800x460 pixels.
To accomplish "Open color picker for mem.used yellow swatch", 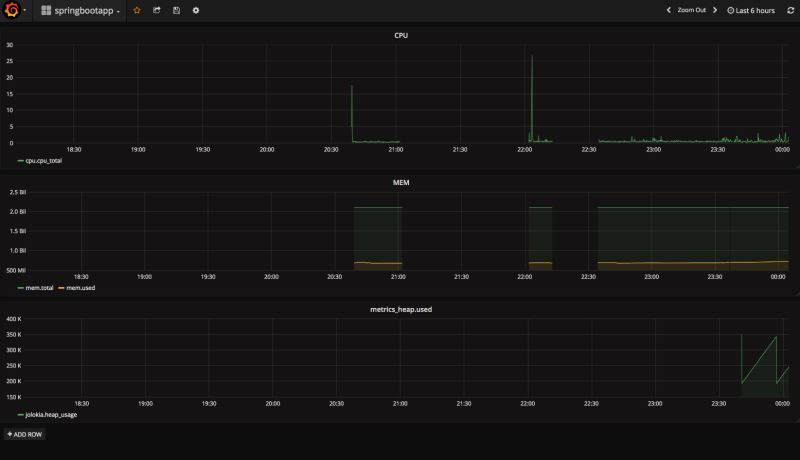I will [x=61, y=288].
